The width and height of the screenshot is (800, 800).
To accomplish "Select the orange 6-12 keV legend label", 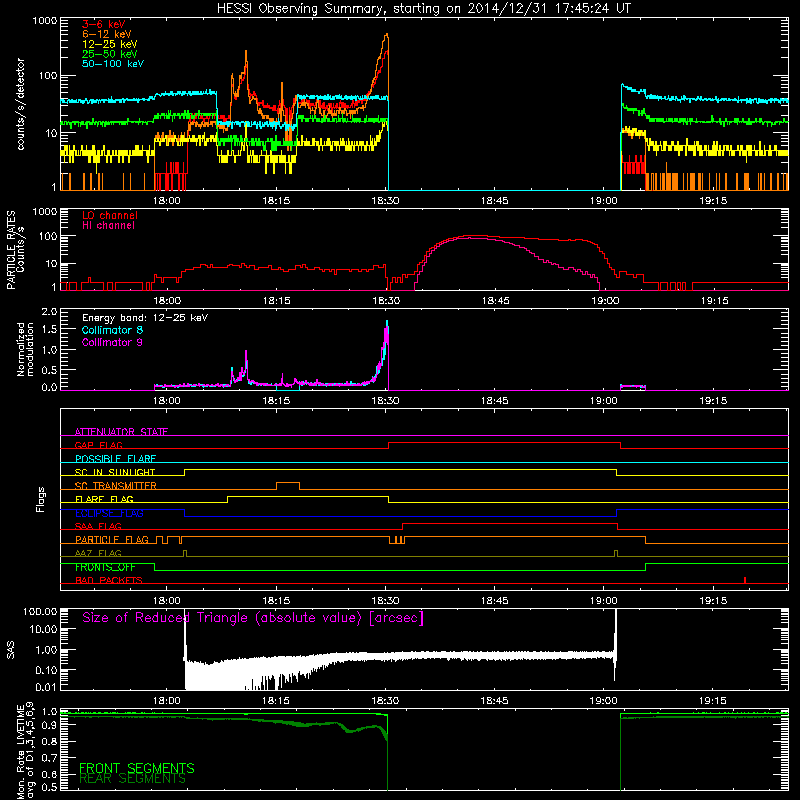I will [x=107, y=34].
